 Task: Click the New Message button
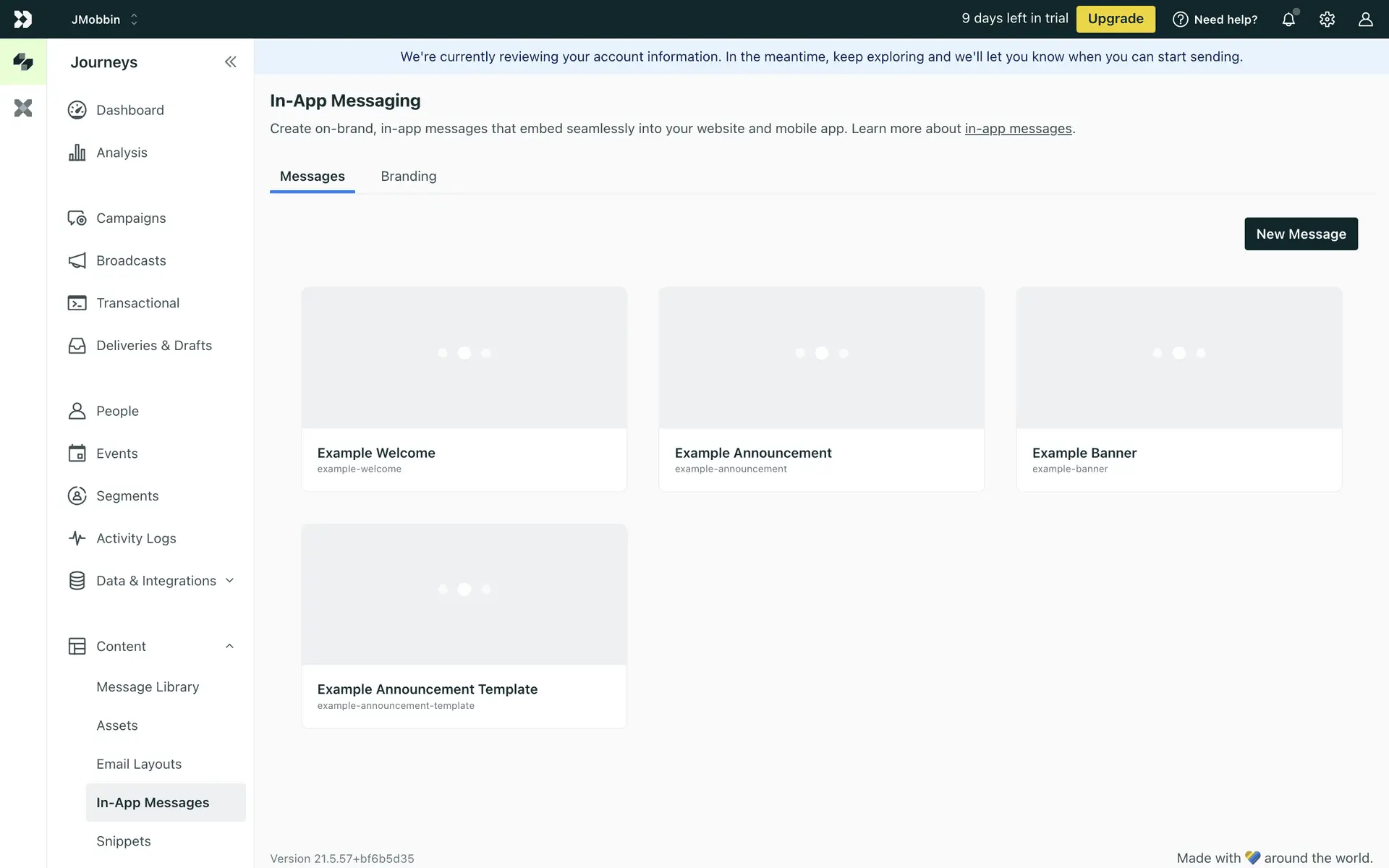point(1300,234)
